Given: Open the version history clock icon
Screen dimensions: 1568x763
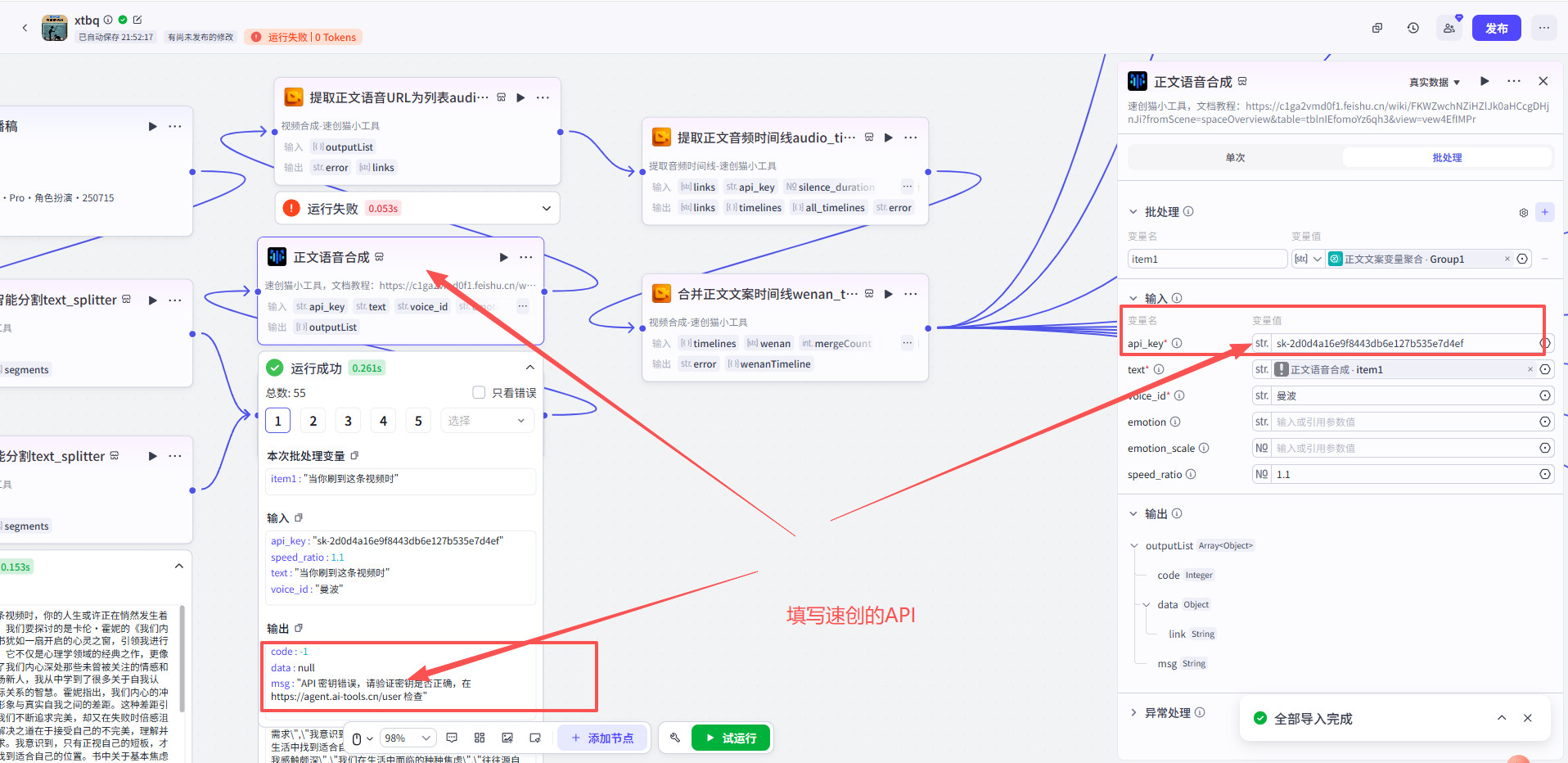Looking at the screenshot, I should tap(1413, 28).
